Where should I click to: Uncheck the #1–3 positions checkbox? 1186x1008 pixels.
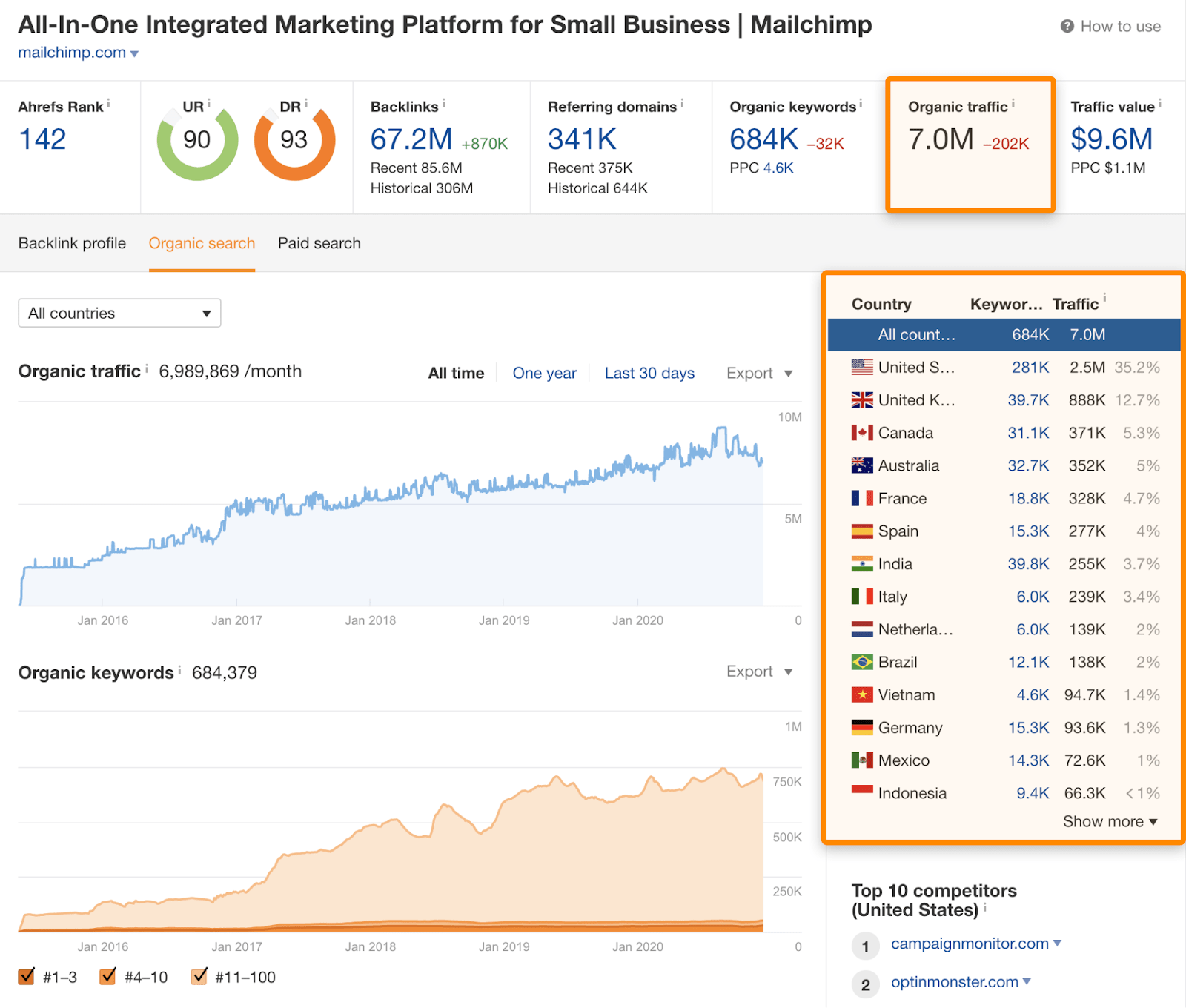click(x=27, y=976)
